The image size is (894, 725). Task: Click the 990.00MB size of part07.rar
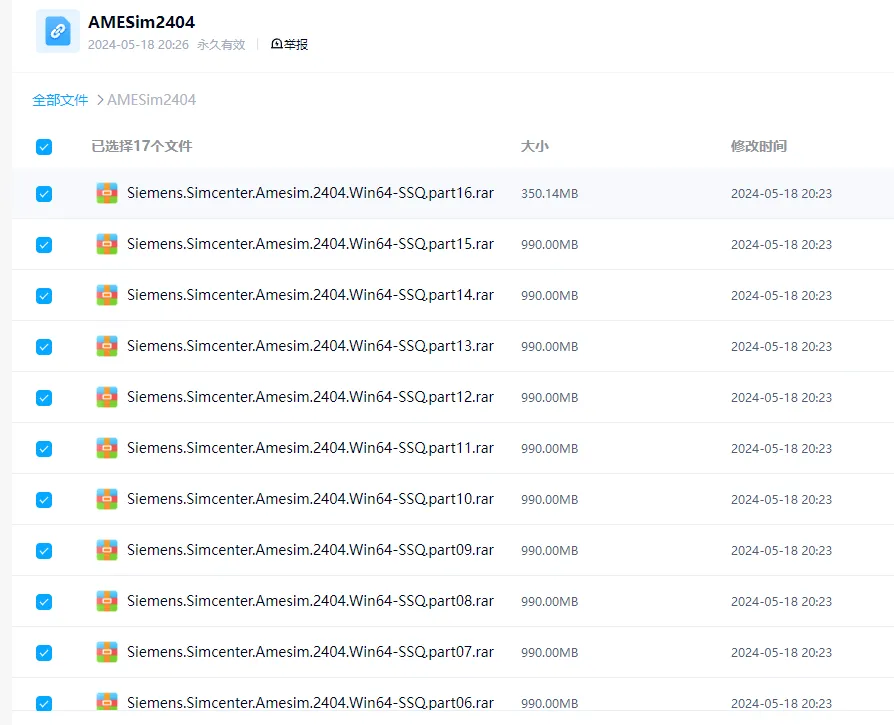pos(550,653)
